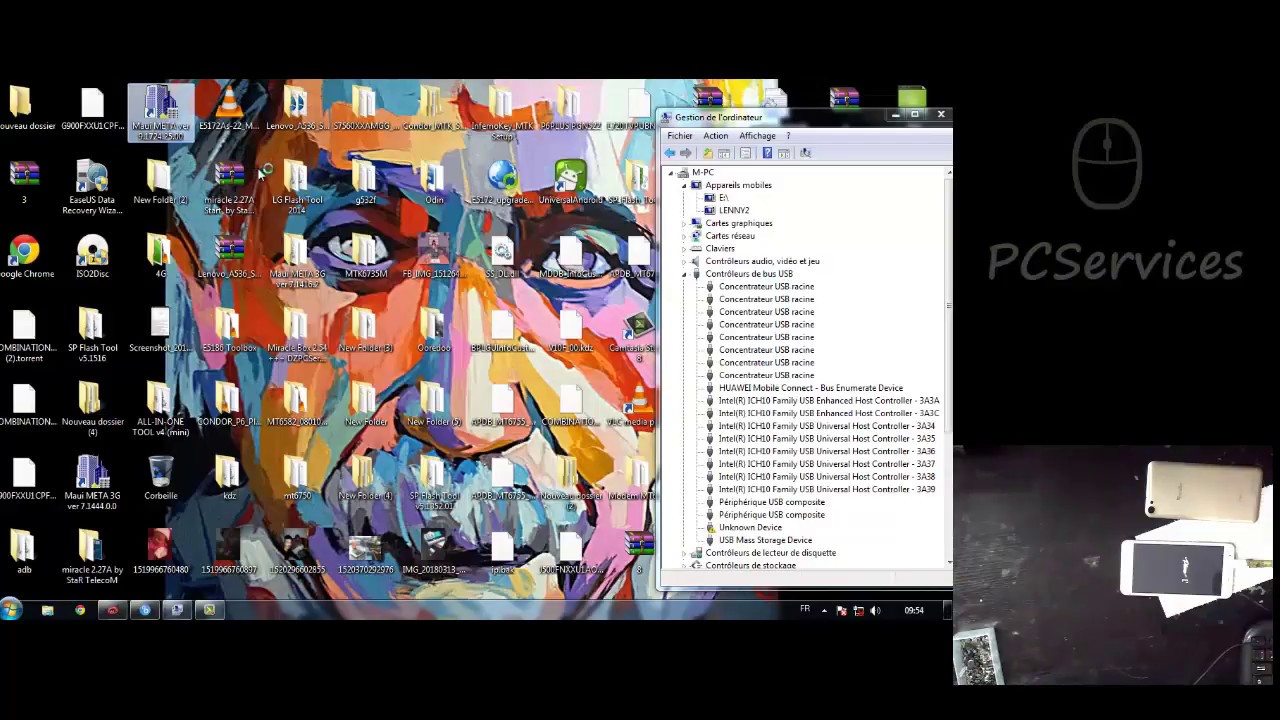Open Chrome from the taskbar
The height and width of the screenshot is (720, 1280).
80,610
